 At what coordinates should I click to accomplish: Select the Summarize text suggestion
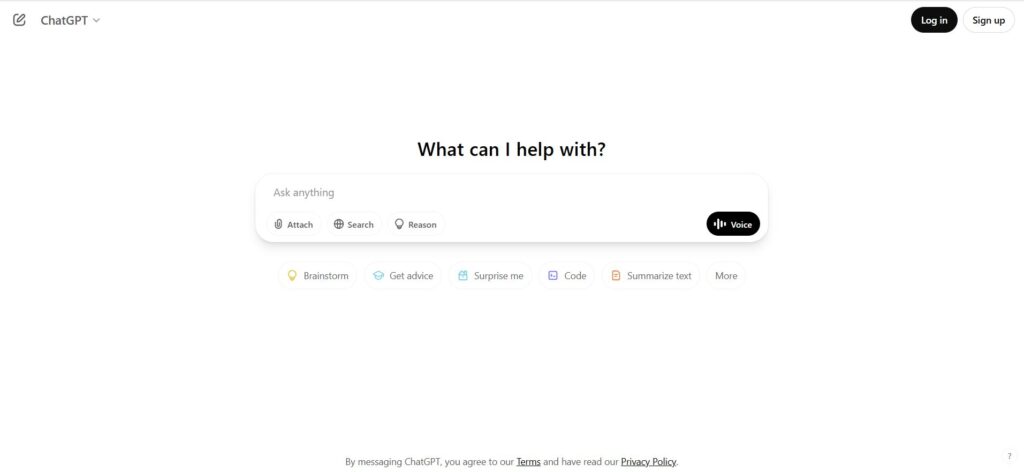pos(650,275)
